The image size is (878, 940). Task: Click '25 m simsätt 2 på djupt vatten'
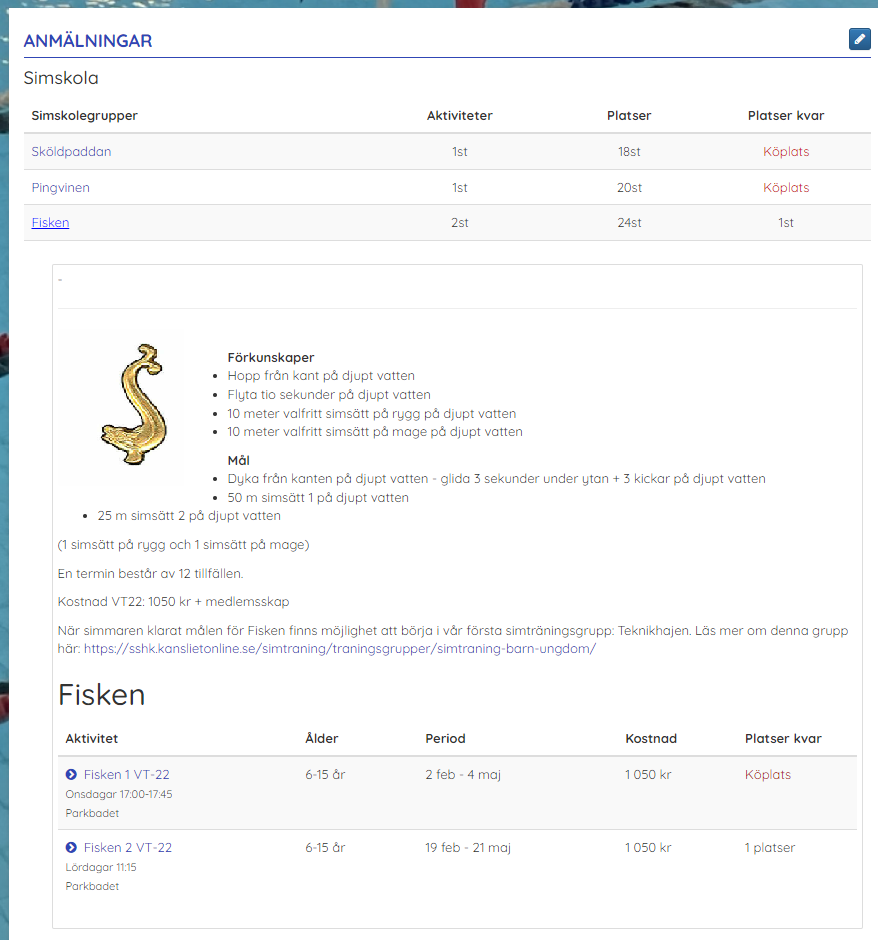(x=189, y=516)
